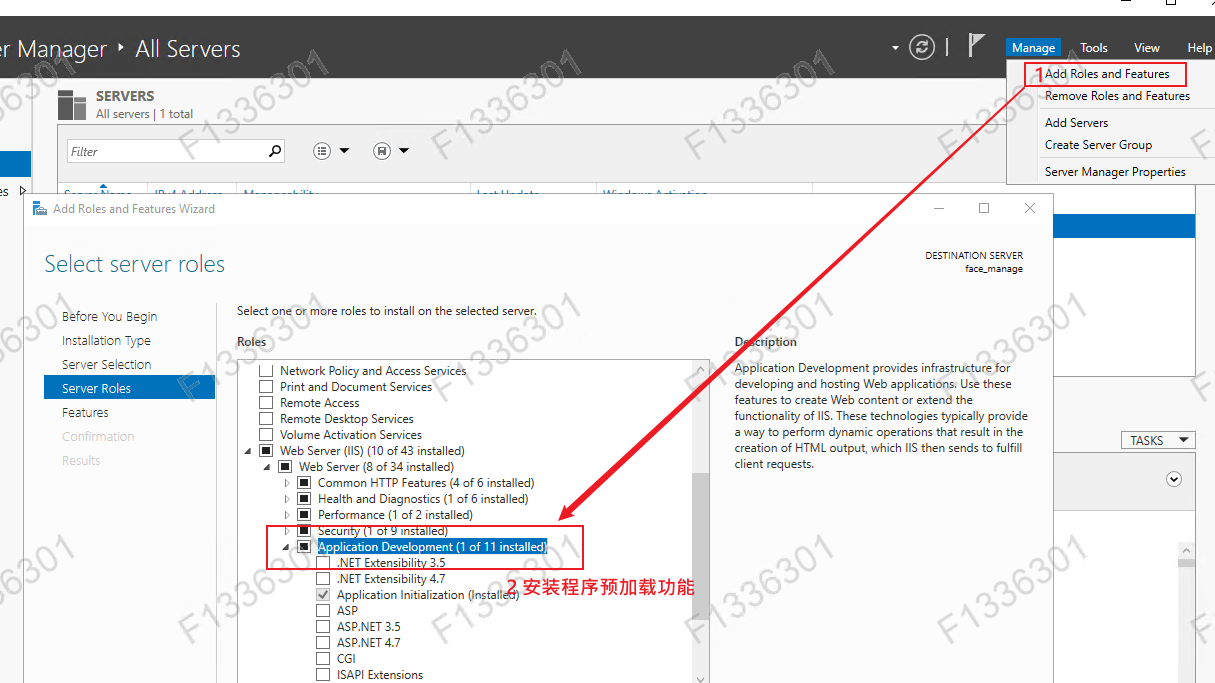Check Remote Desktop Services role
This screenshot has height=683, width=1215.
coord(266,419)
